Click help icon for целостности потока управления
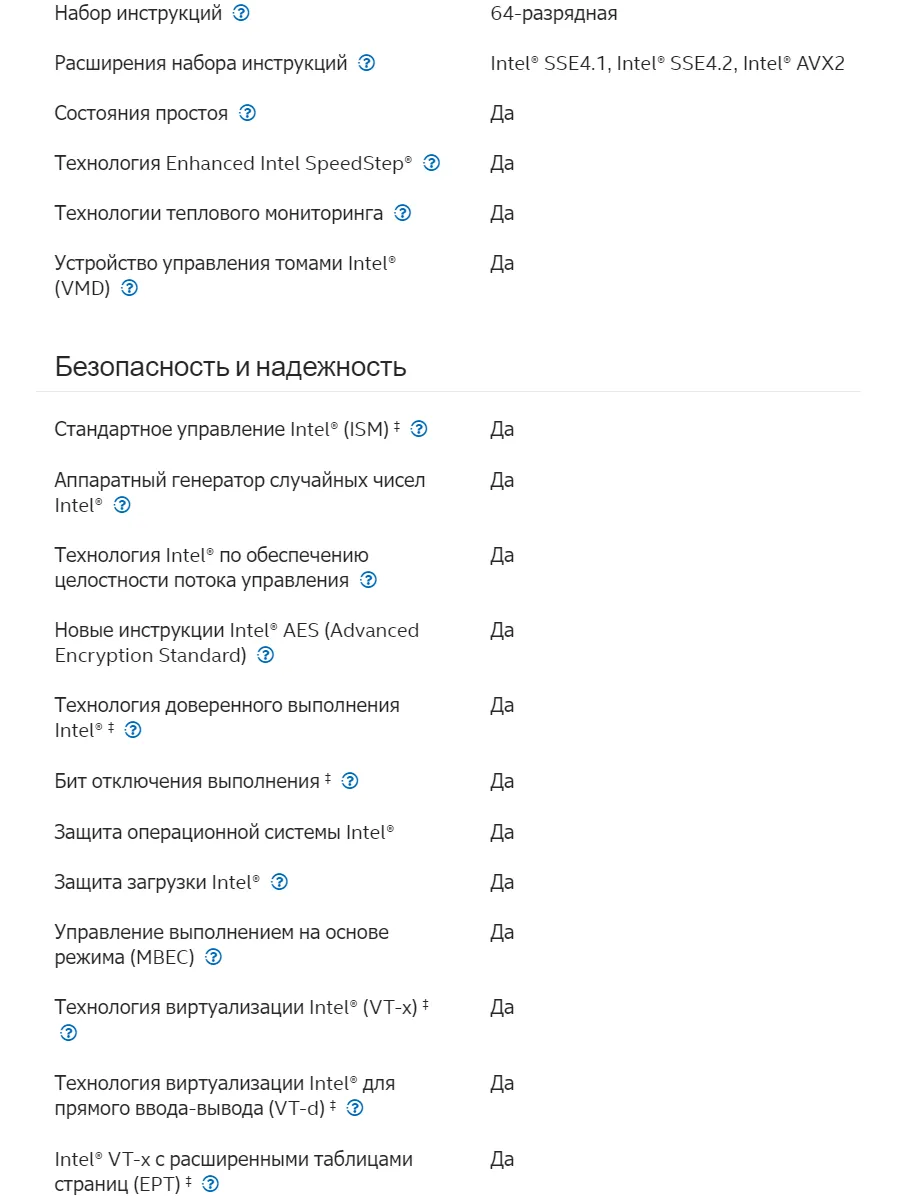The image size is (900, 1200). point(368,581)
